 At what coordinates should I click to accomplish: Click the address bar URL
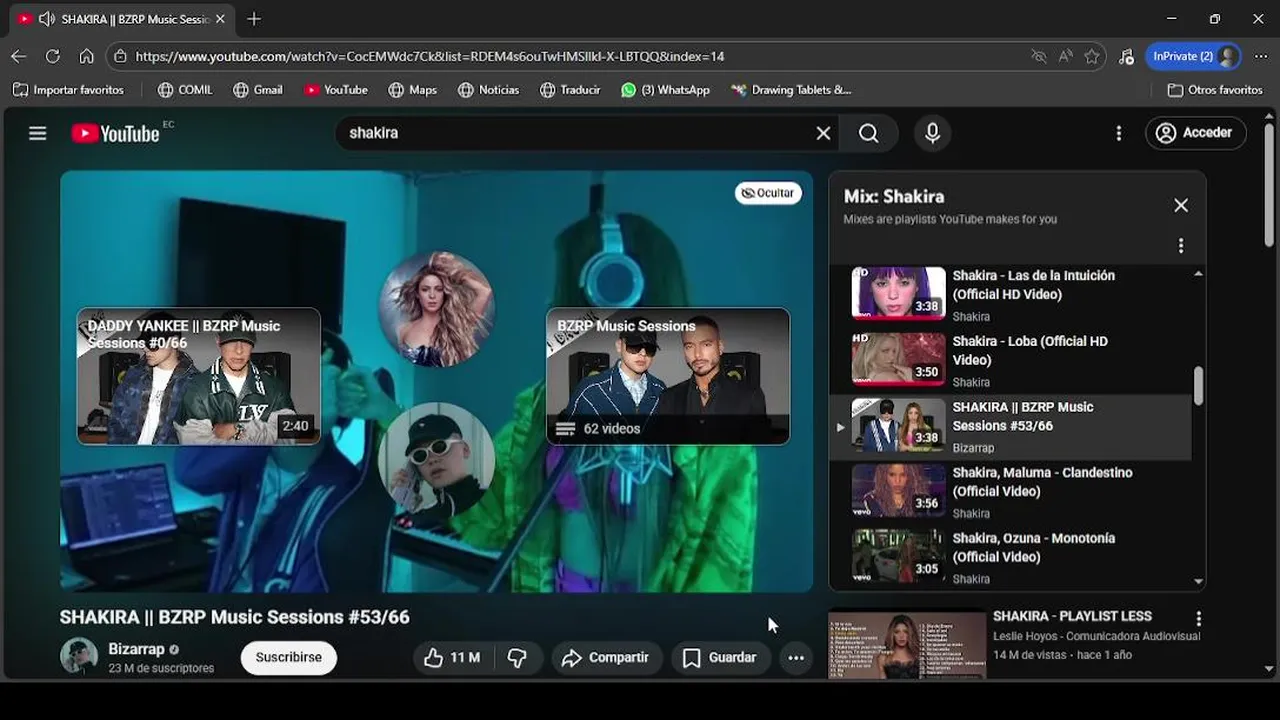pyautogui.click(x=430, y=56)
